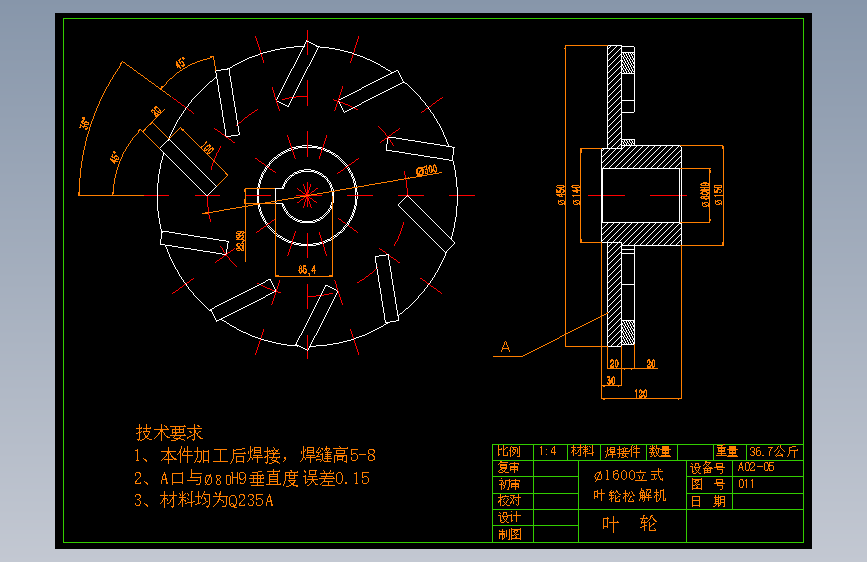
Task: Click the 85,4 keyway dimension
Action: tap(307, 270)
